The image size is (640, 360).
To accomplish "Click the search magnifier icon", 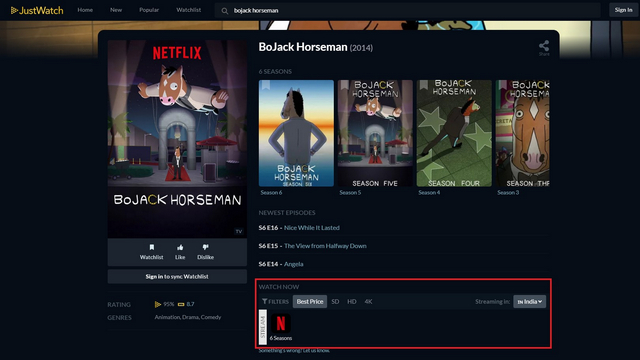I will coord(224,11).
